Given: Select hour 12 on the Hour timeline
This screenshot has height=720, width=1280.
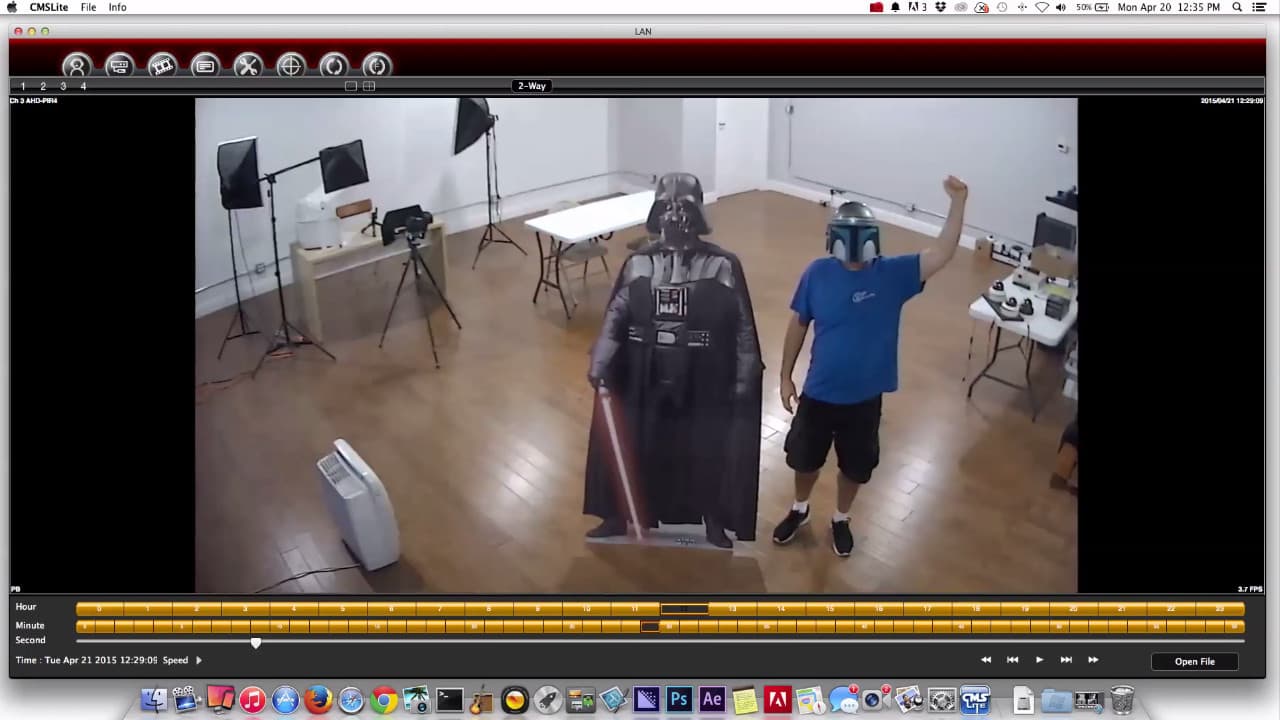Looking at the screenshot, I should (684, 608).
